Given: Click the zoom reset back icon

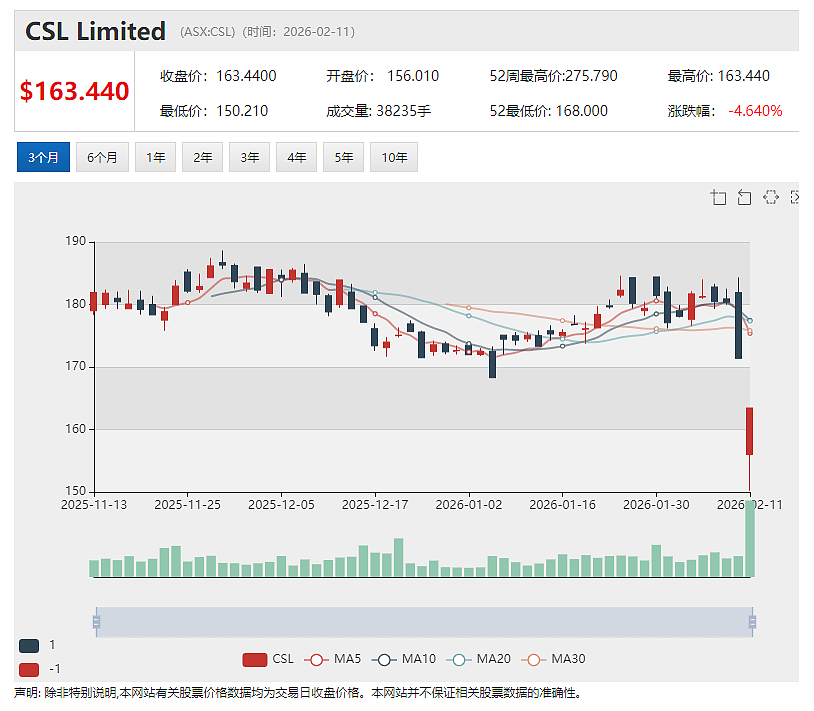Looking at the screenshot, I should coord(744,197).
